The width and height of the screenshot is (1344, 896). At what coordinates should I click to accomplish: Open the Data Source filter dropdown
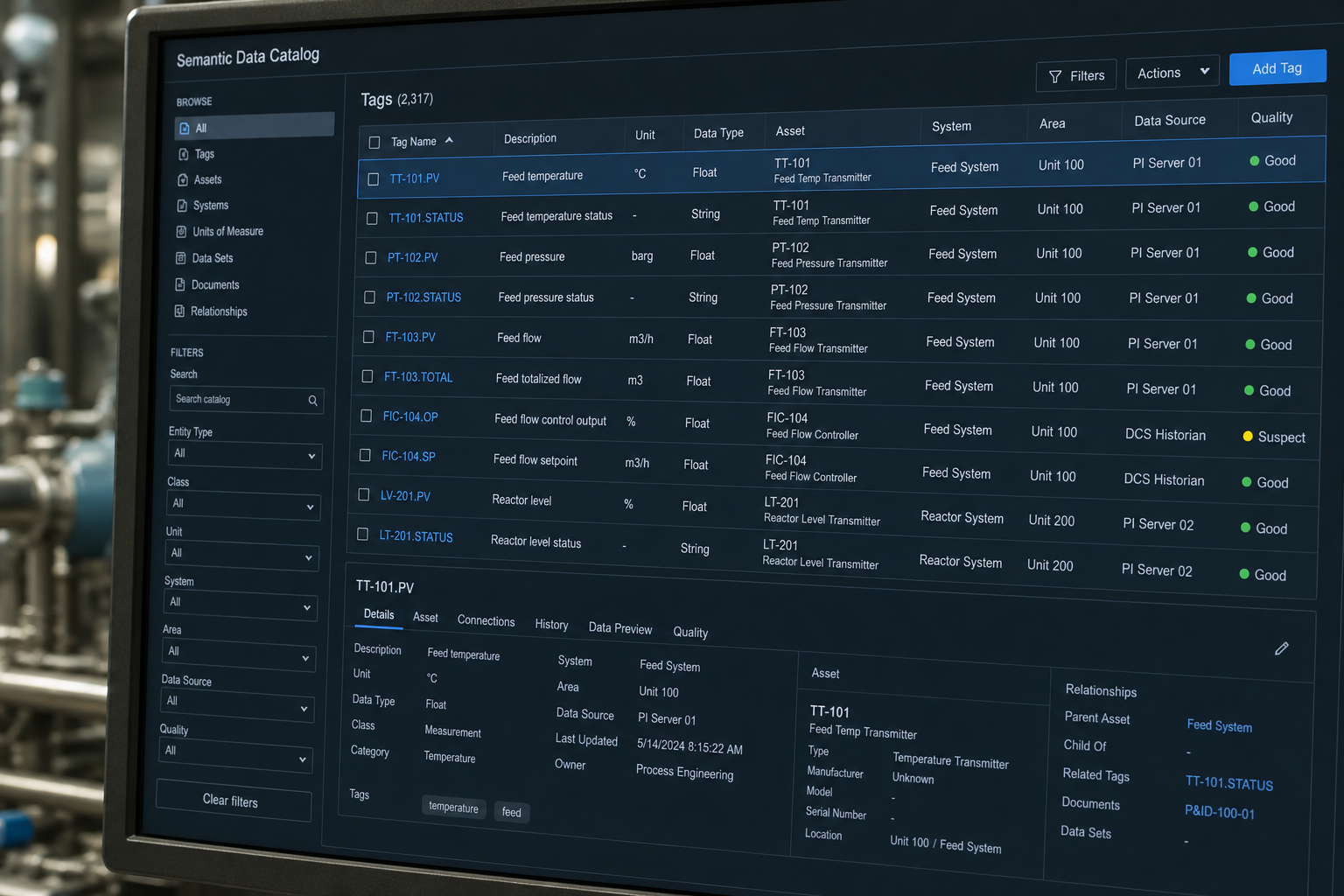coord(237,704)
